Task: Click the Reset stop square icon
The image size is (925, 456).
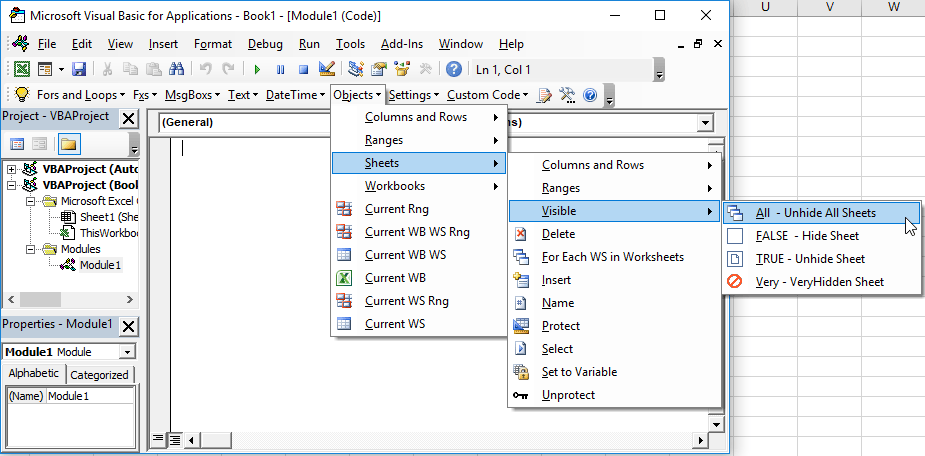Action: click(x=302, y=69)
